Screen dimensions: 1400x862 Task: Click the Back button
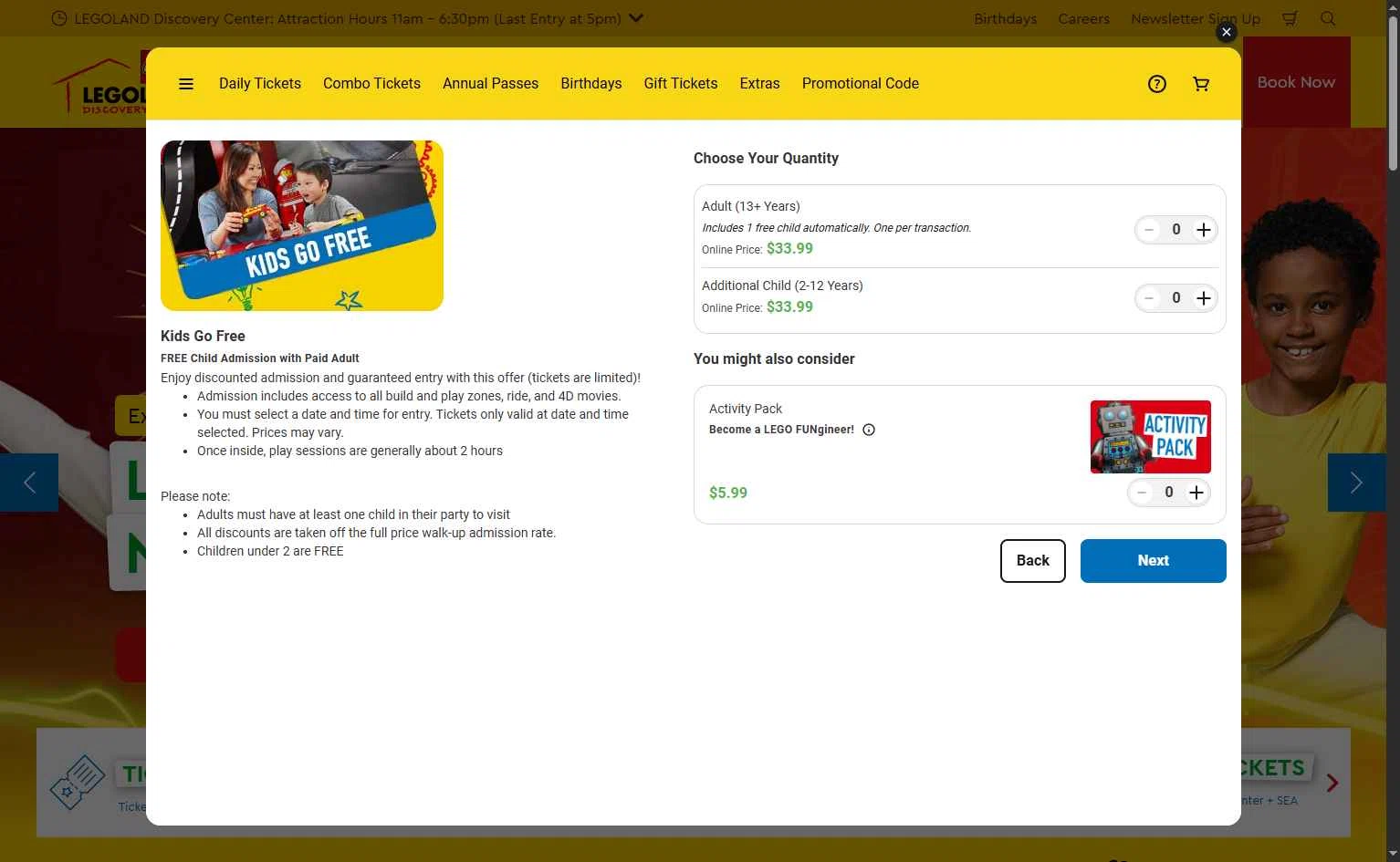(1033, 561)
